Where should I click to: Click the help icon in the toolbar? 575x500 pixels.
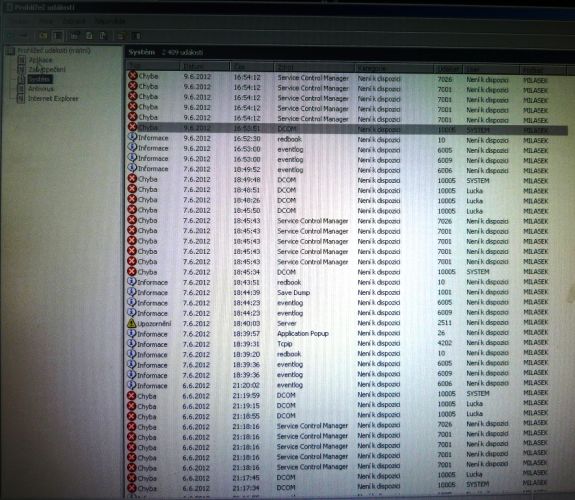(x=138, y=36)
